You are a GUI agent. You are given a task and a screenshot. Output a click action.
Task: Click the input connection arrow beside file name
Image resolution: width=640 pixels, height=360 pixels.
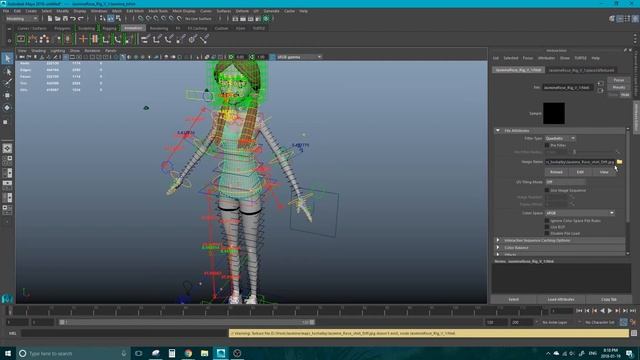600,83
